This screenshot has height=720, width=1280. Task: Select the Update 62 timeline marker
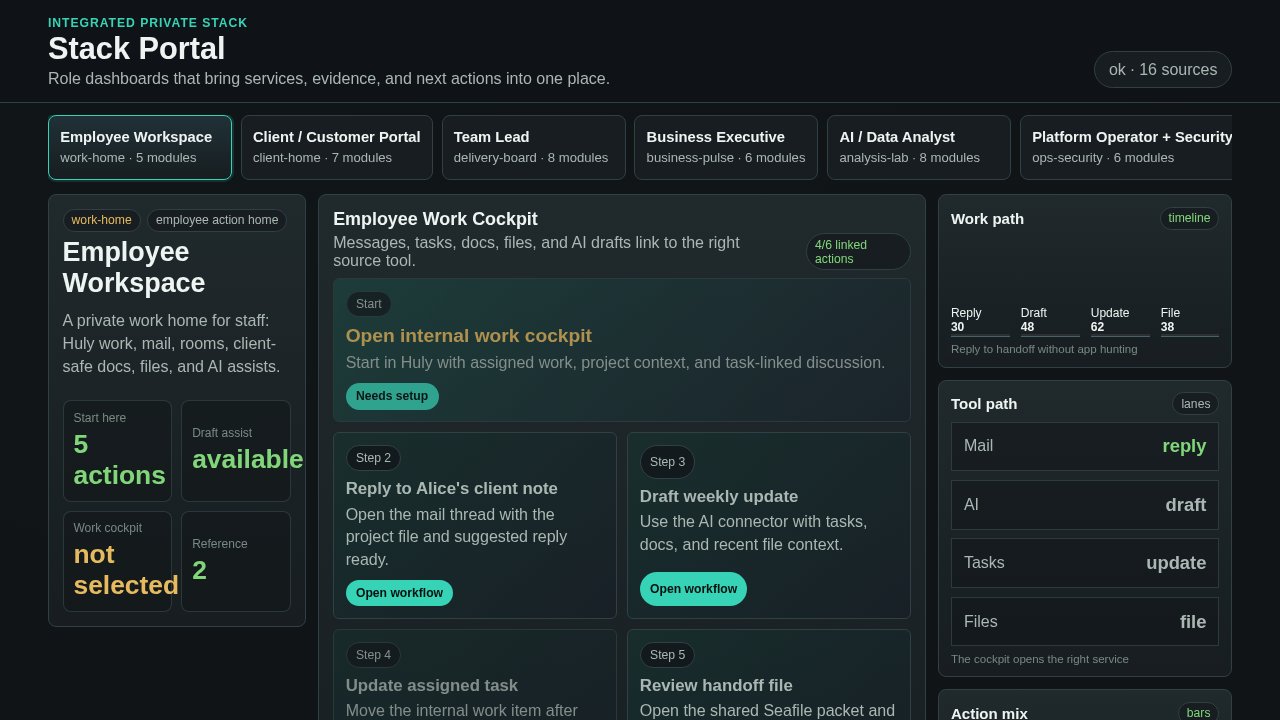click(x=1120, y=321)
